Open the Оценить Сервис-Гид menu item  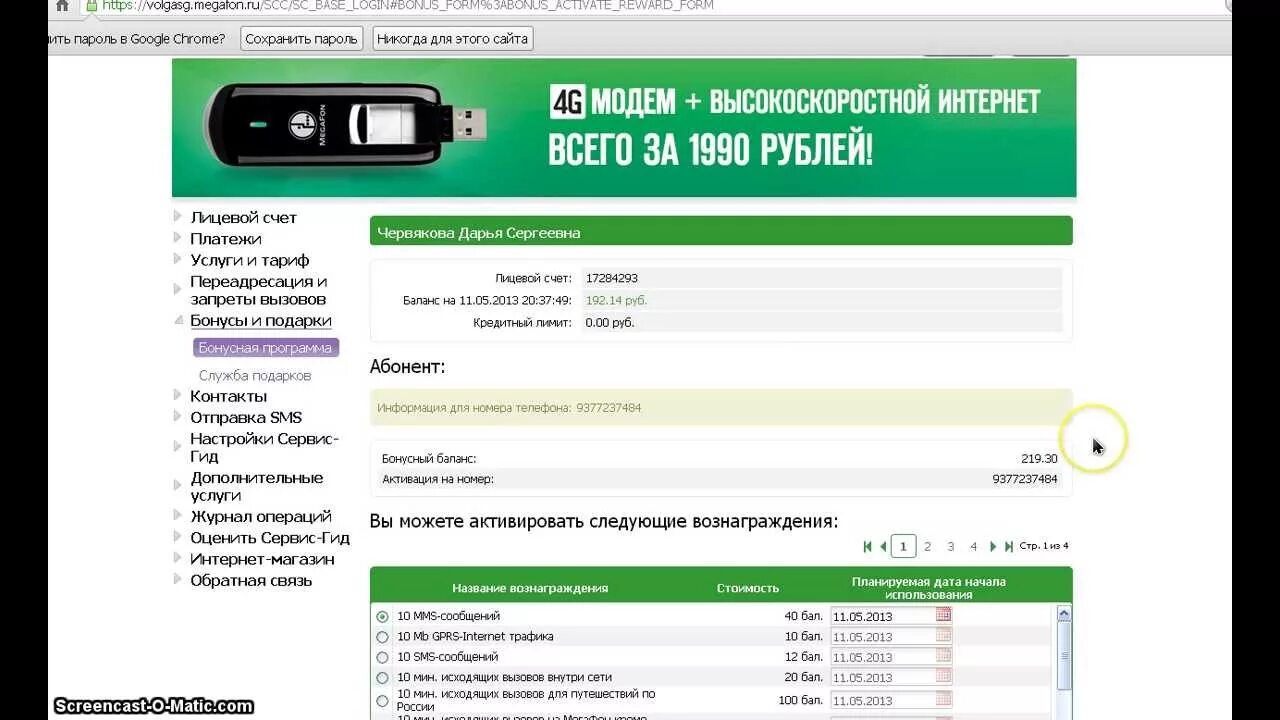pos(269,538)
